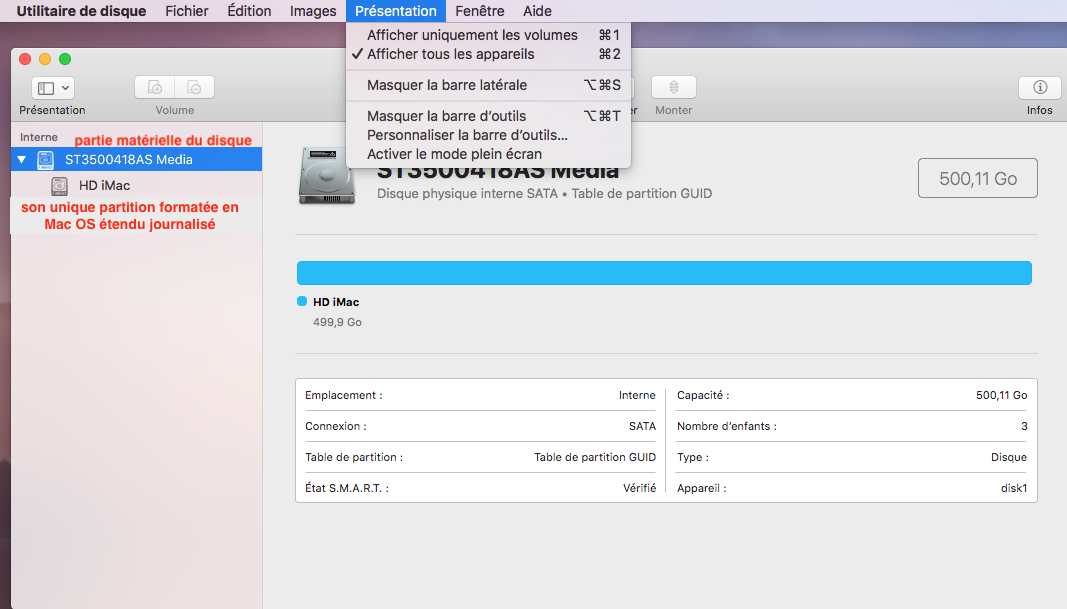Select Masquer la barre d'outils menu entry

click(446, 116)
